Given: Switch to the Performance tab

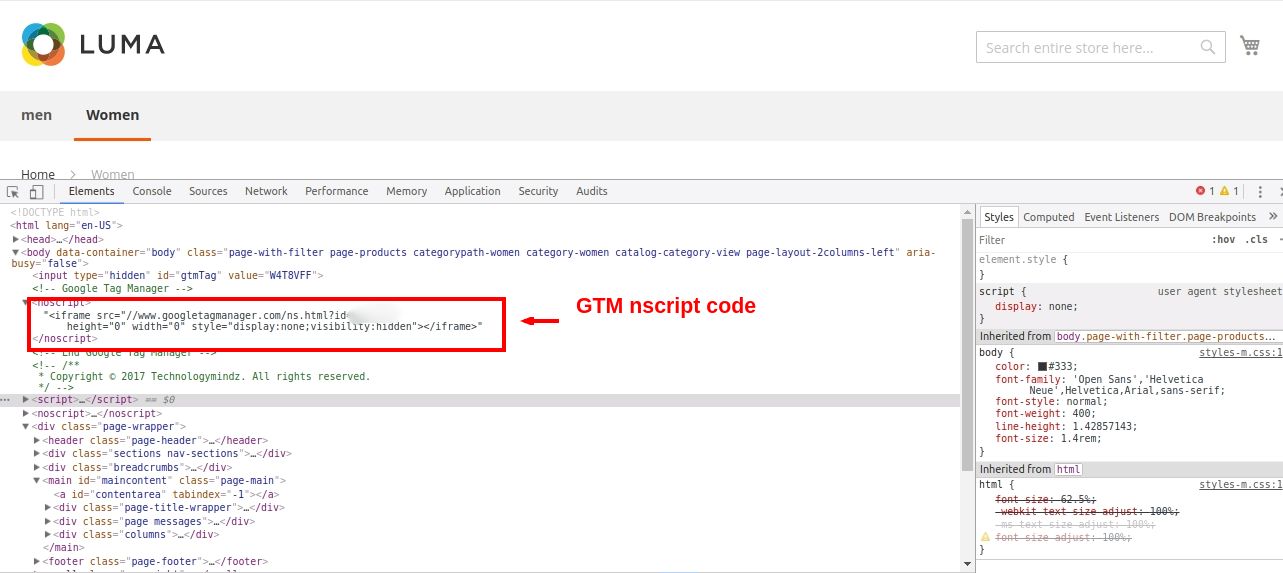Looking at the screenshot, I should pos(336,191).
